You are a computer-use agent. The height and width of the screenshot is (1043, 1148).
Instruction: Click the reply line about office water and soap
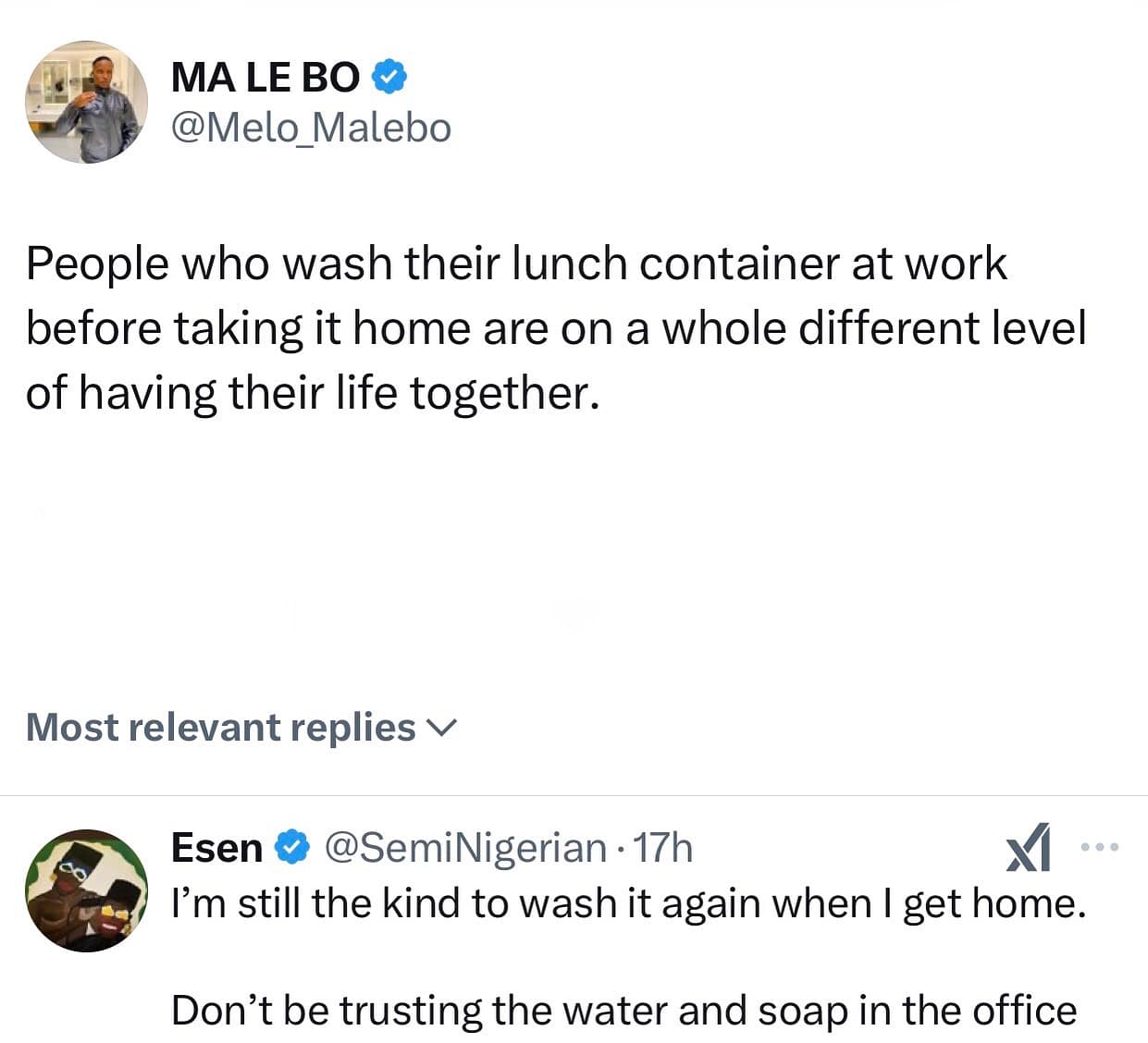pos(623,1010)
